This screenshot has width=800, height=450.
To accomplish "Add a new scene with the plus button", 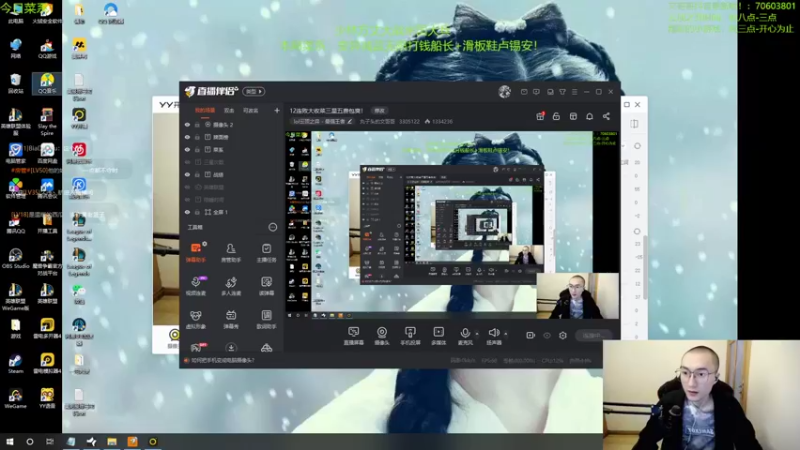I will click(x=277, y=110).
